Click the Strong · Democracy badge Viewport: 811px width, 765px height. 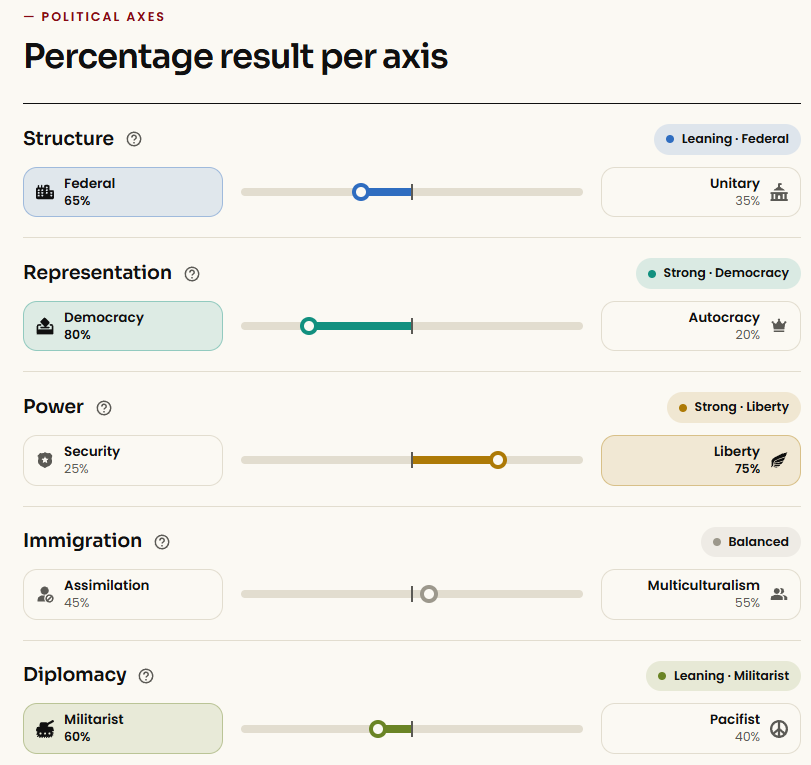point(718,273)
